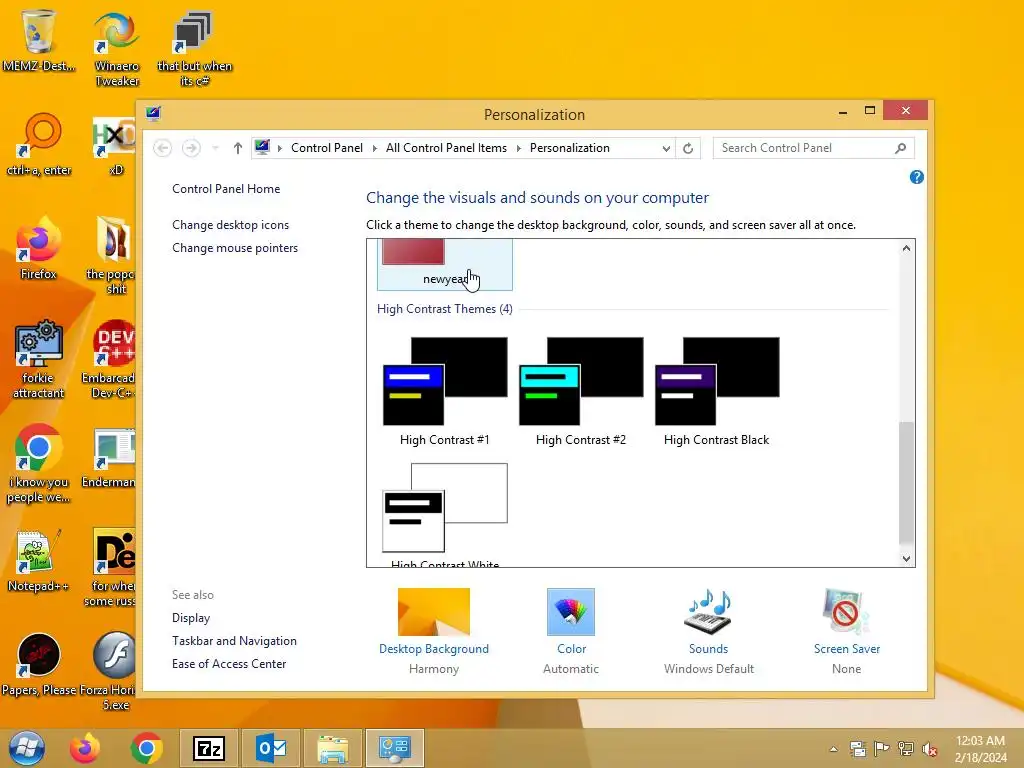This screenshot has height=768, width=1024.
Task: Click the Control Panel breadcrumb
Action: coord(327,148)
